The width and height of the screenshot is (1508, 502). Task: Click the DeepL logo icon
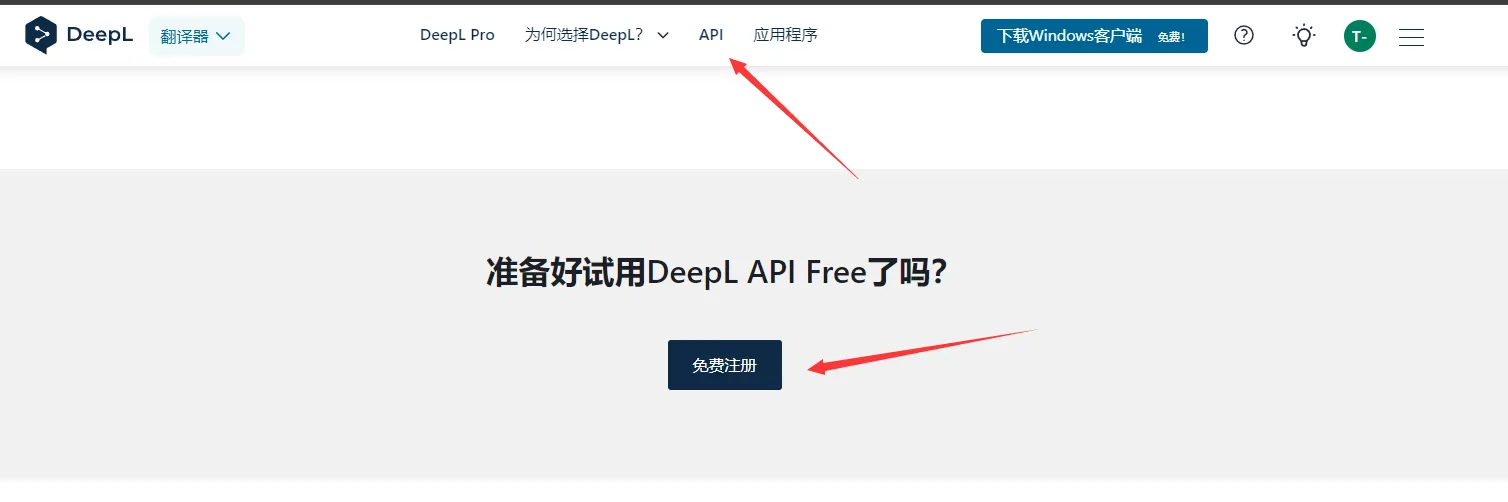click(41, 35)
